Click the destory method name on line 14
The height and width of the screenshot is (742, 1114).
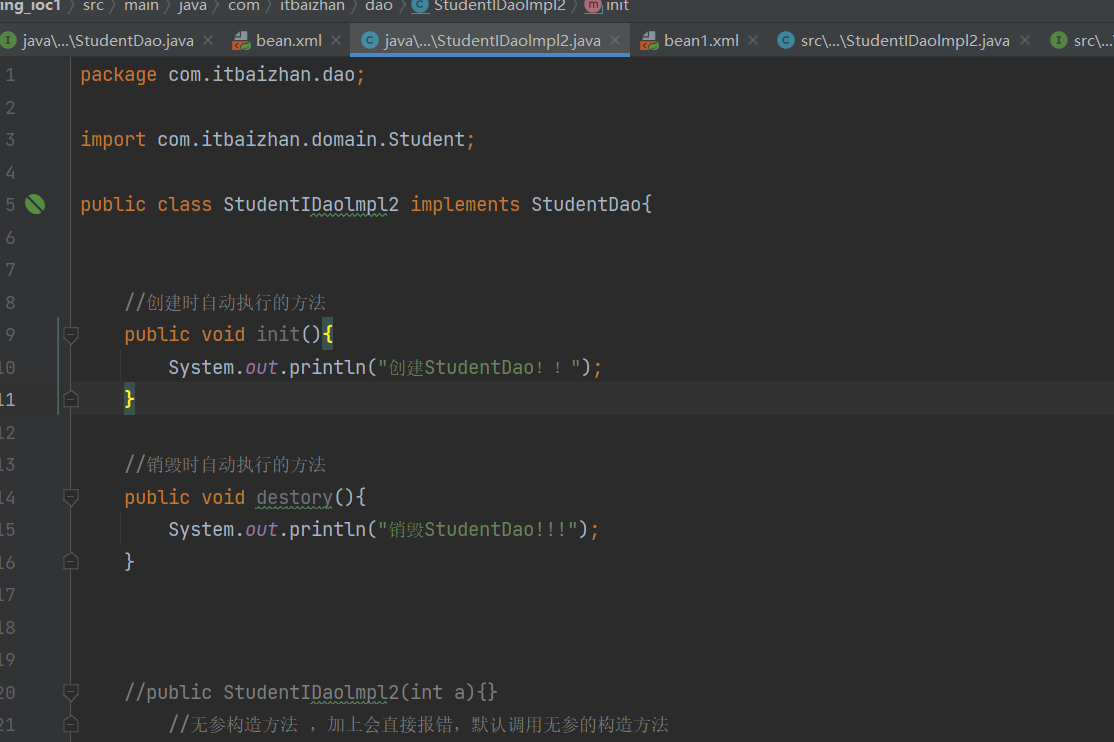point(295,498)
